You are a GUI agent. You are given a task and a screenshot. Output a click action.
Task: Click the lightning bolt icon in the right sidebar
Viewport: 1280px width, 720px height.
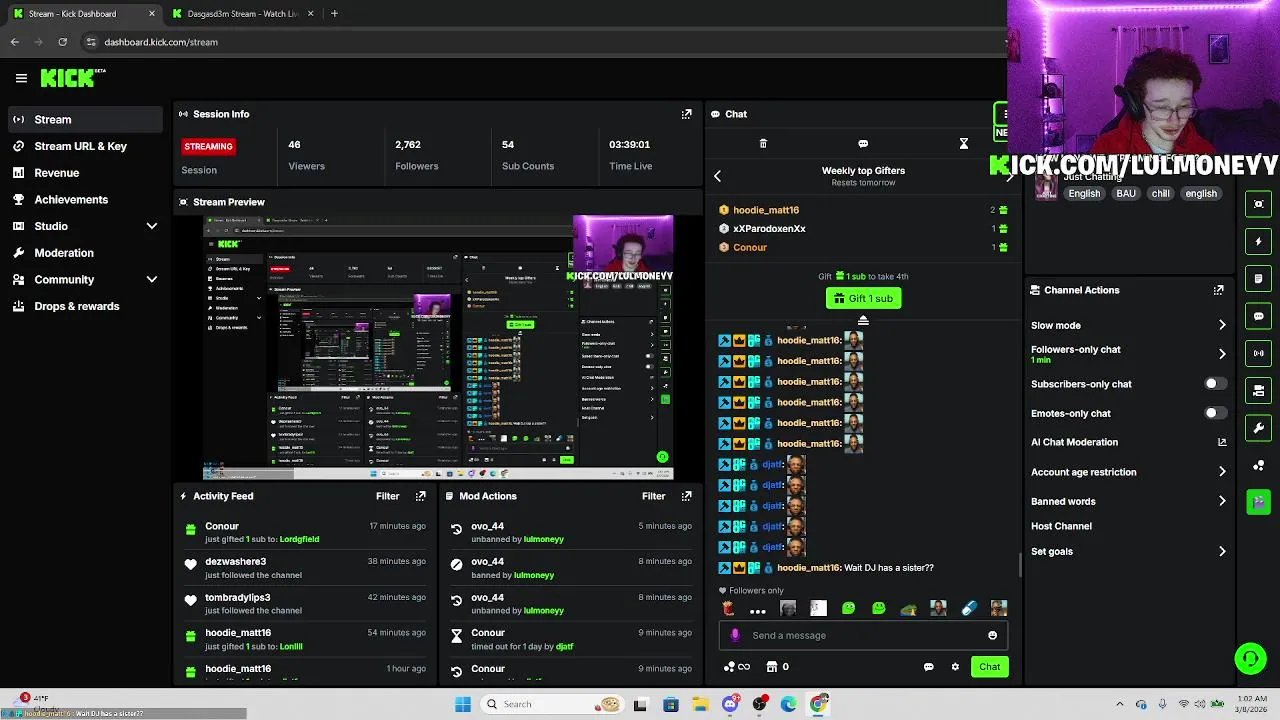1259,241
